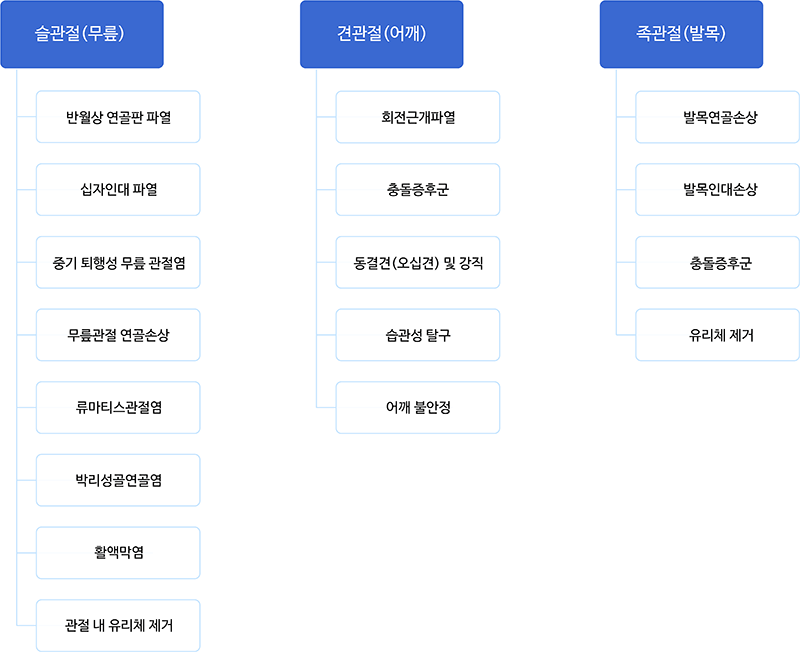The image size is (800, 652).
Task: Click 충돌증후군 under ankle column
Action: pyautogui.click(x=717, y=262)
